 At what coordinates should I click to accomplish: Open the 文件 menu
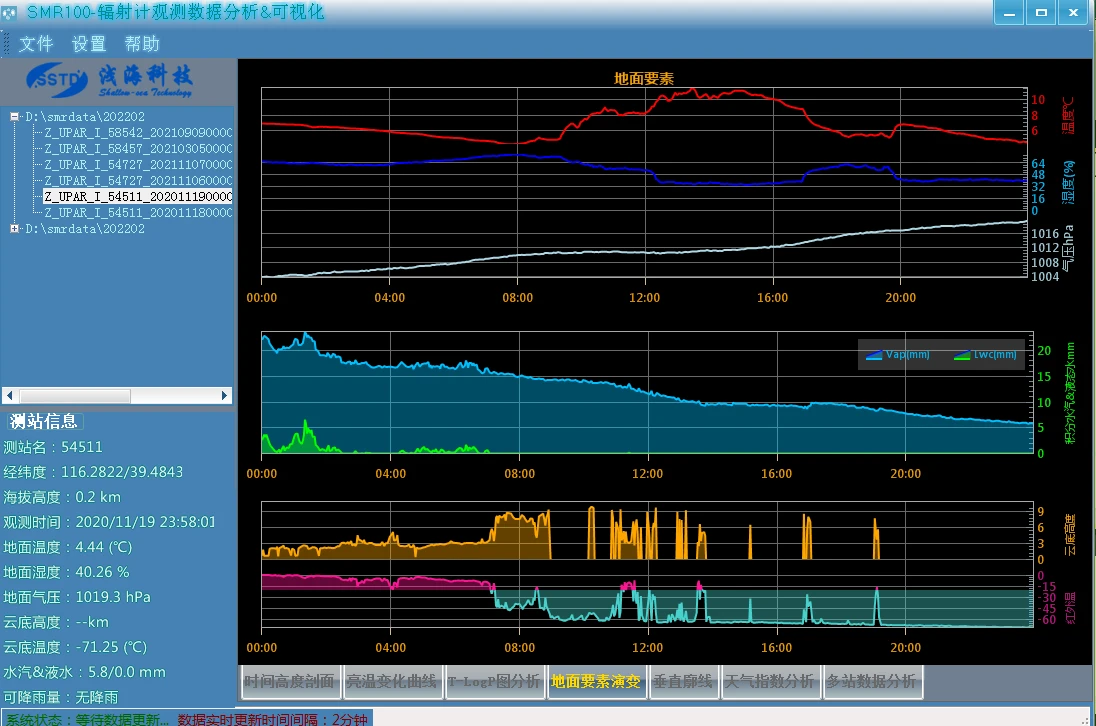[x=36, y=44]
